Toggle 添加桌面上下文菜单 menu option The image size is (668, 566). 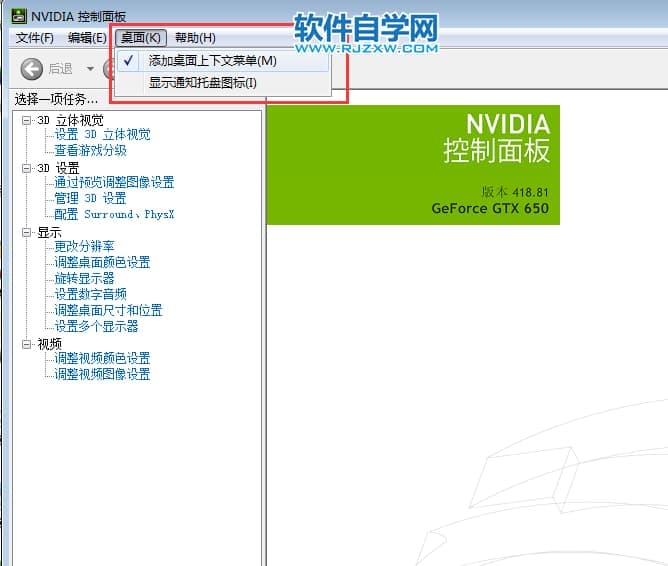pos(212,61)
